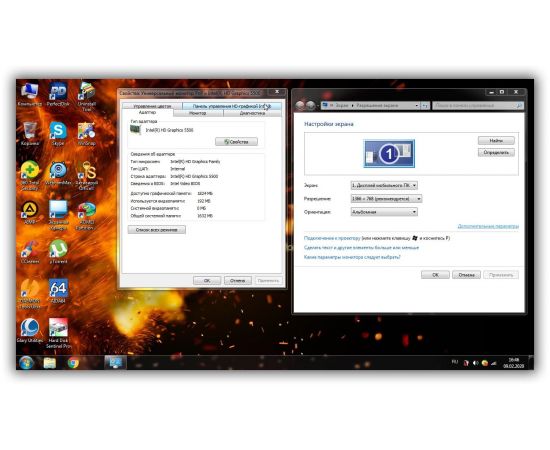
Task: Go back with the navigation arrow in display window
Action: click(300, 105)
